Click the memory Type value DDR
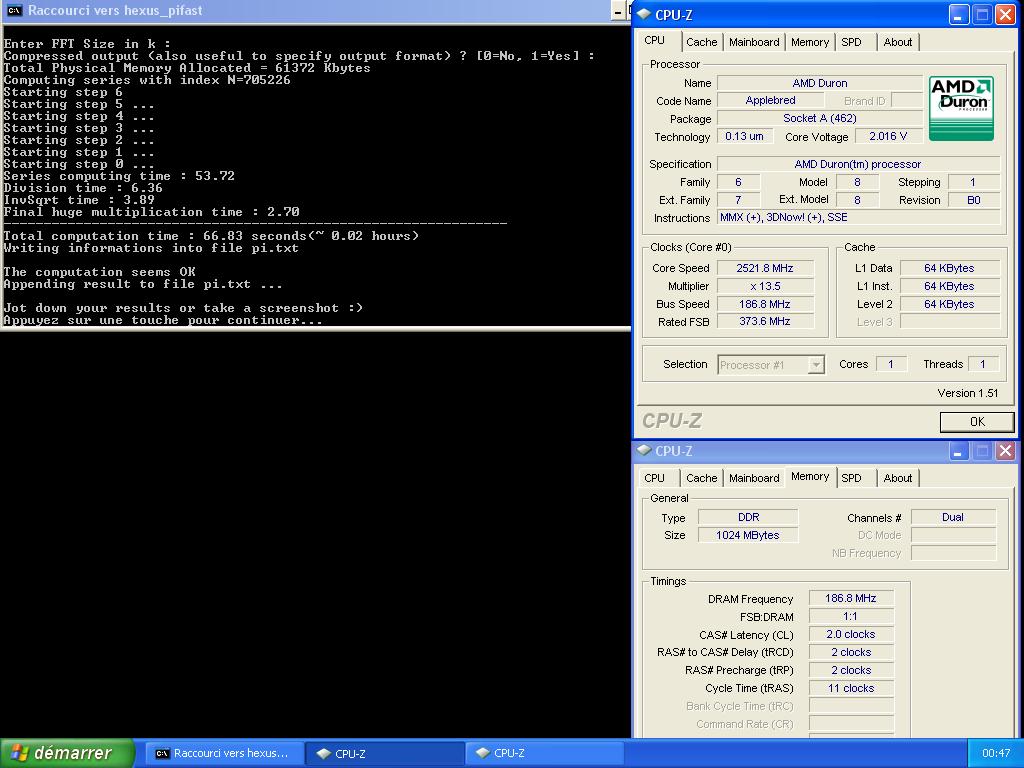 pyautogui.click(x=748, y=517)
